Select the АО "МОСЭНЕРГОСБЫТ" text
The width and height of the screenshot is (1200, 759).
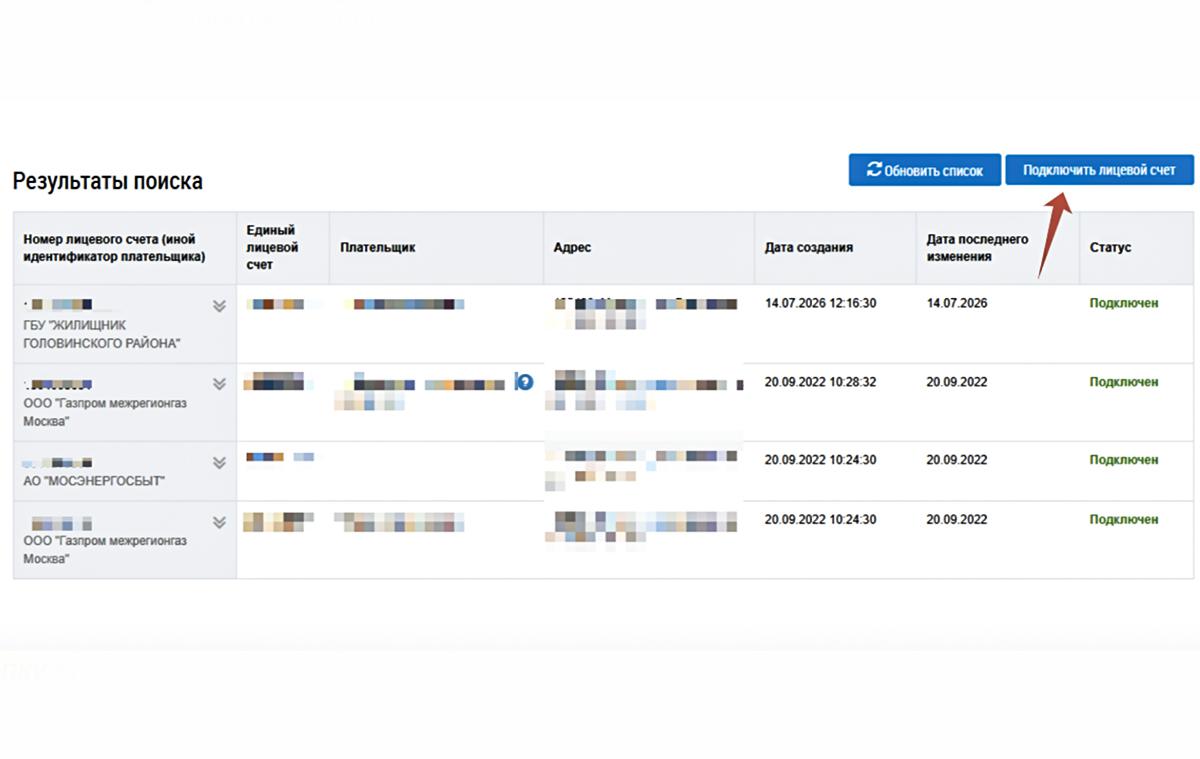pos(94,480)
